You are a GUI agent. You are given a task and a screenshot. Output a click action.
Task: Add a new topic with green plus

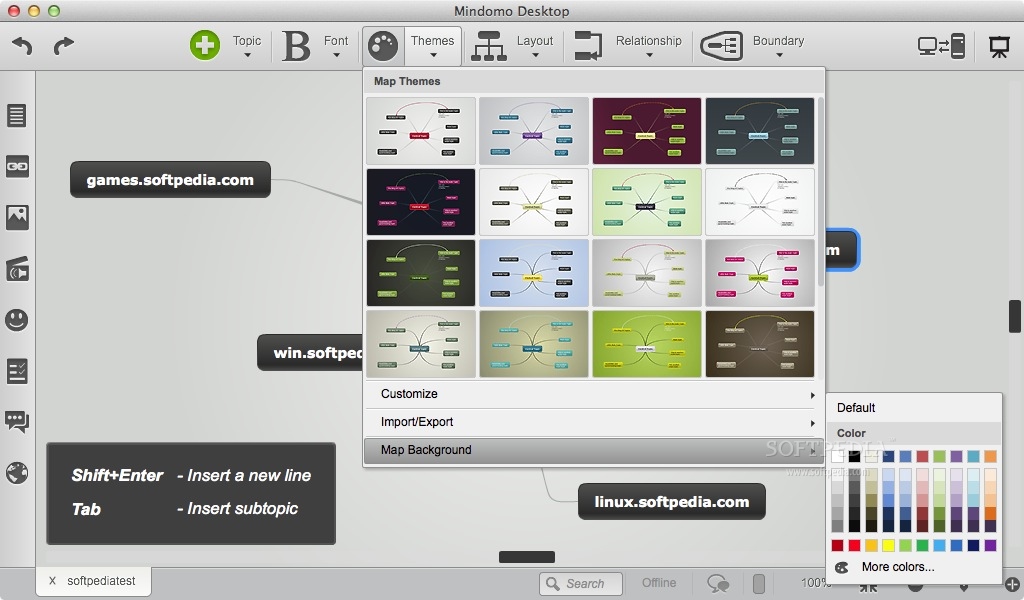[204, 45]
